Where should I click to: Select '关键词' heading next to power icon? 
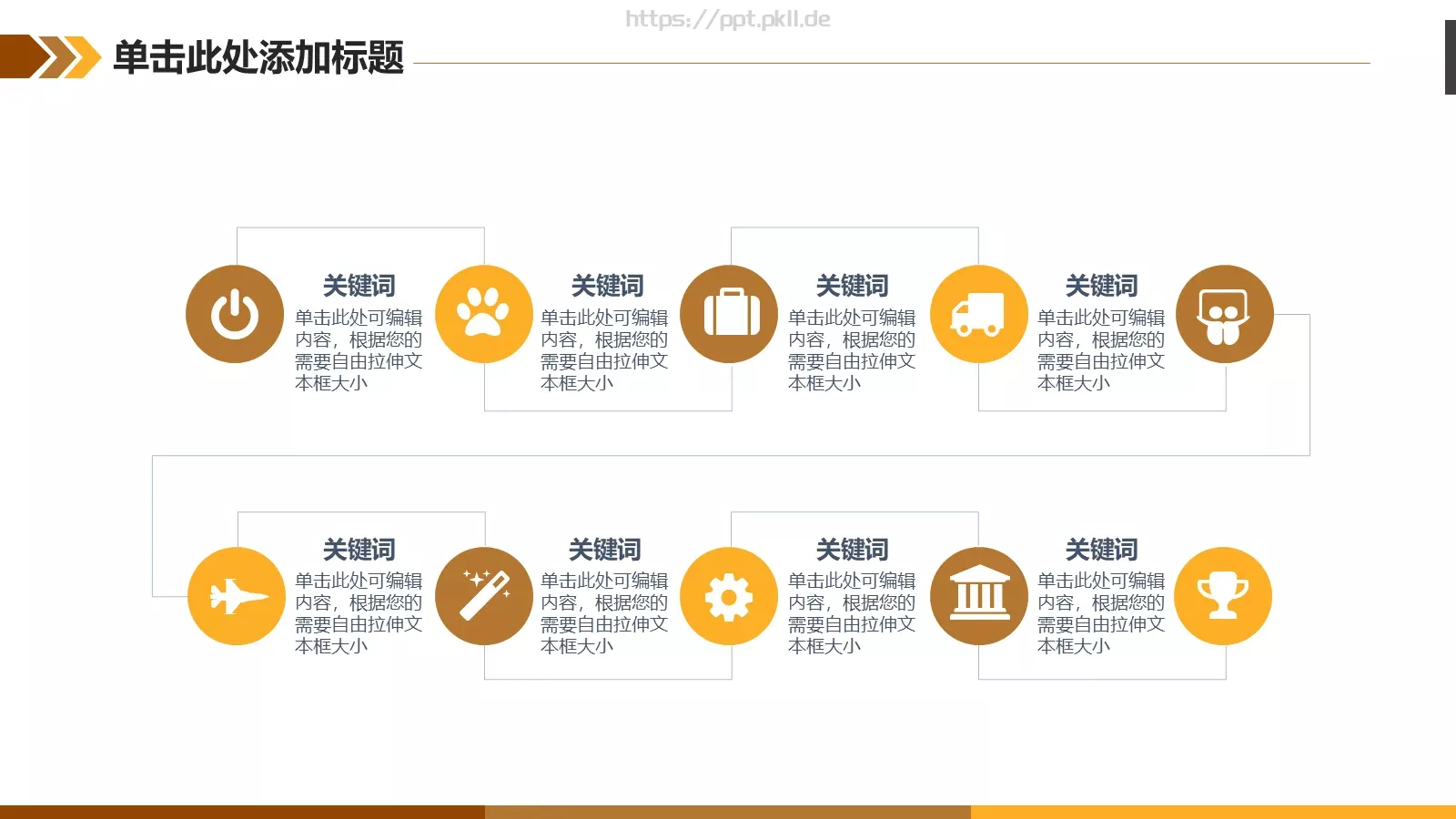tap(359, 286)
